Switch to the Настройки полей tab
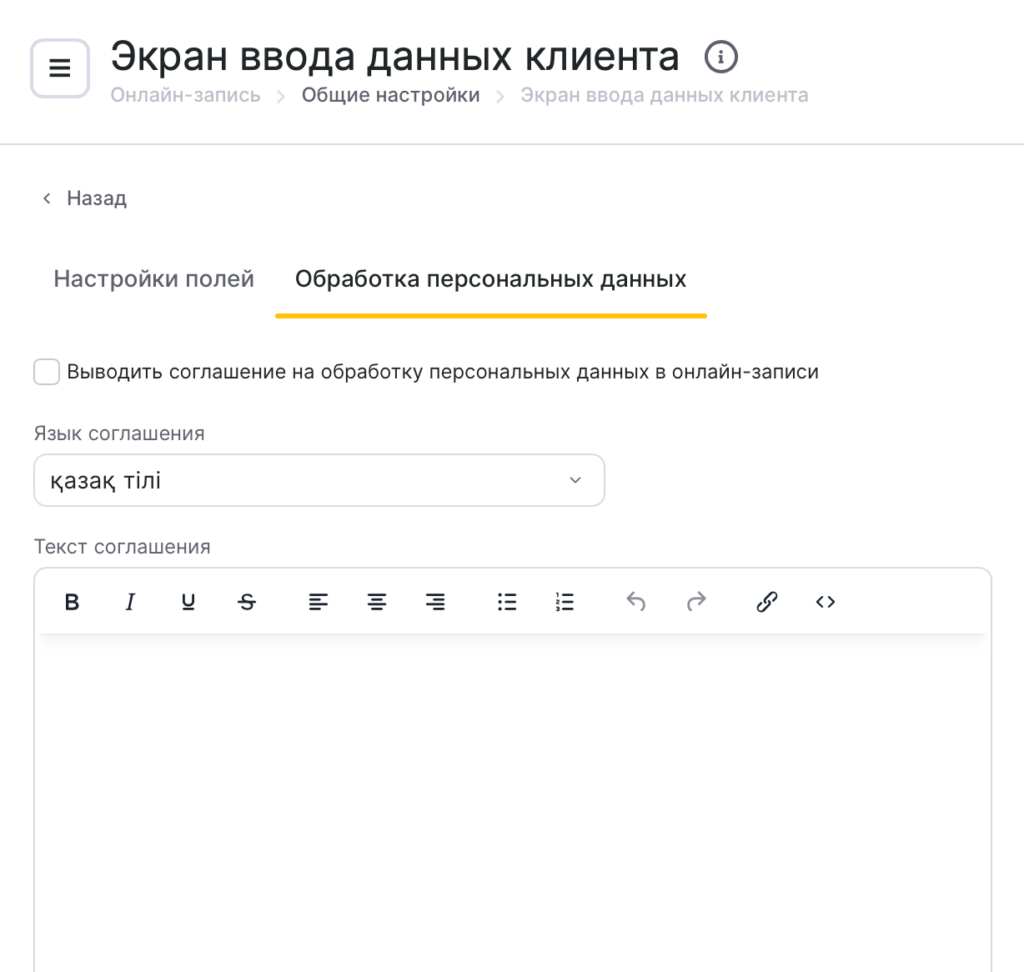The image size is (1024, 972). coord(154,279)
